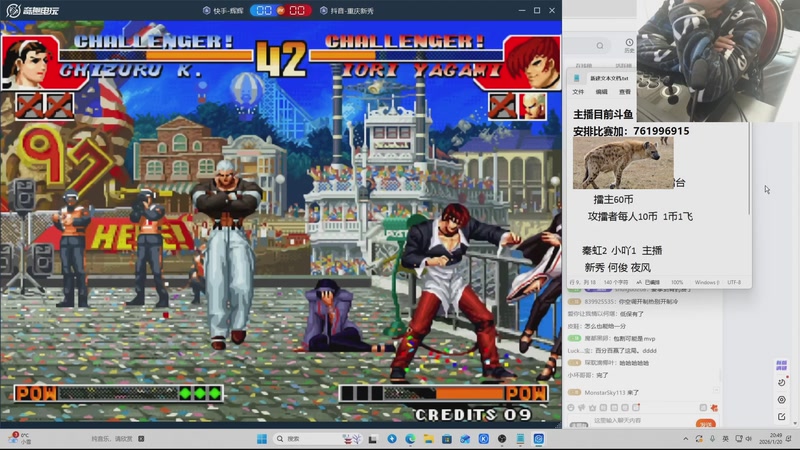Screen dimensions: 800x450
Task: Click the hyena picture in Notepad window
Action: (x=623, y=163)
